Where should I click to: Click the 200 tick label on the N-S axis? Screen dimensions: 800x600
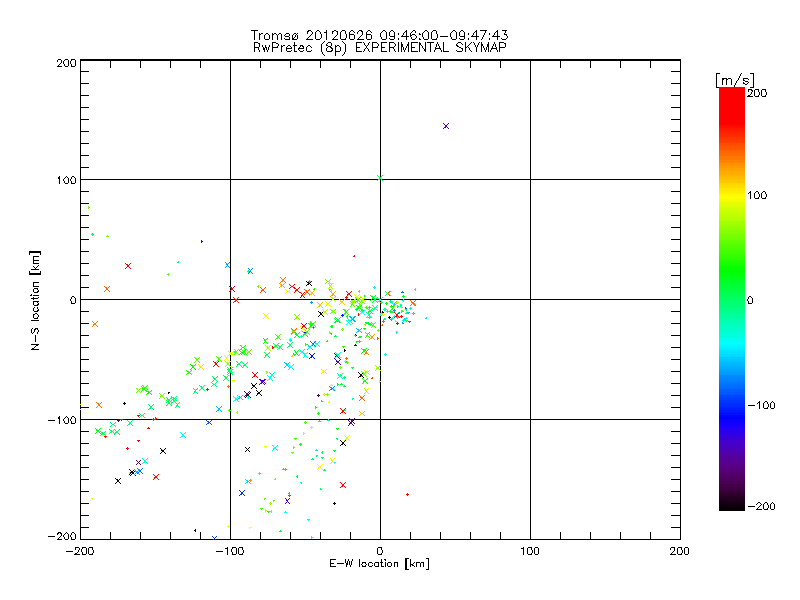[x=66, y=63]
